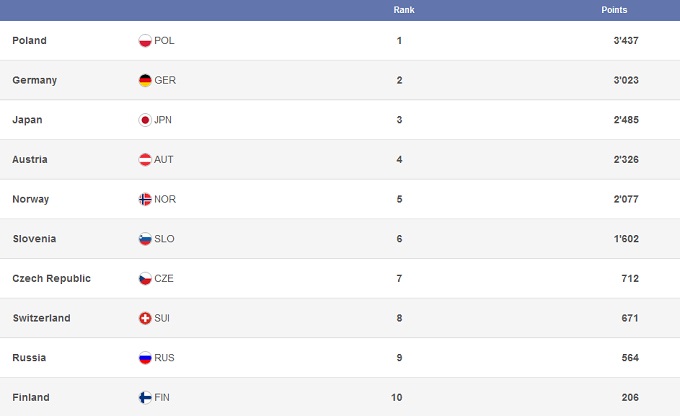Click the Norway flag icon

pos(145,199)
